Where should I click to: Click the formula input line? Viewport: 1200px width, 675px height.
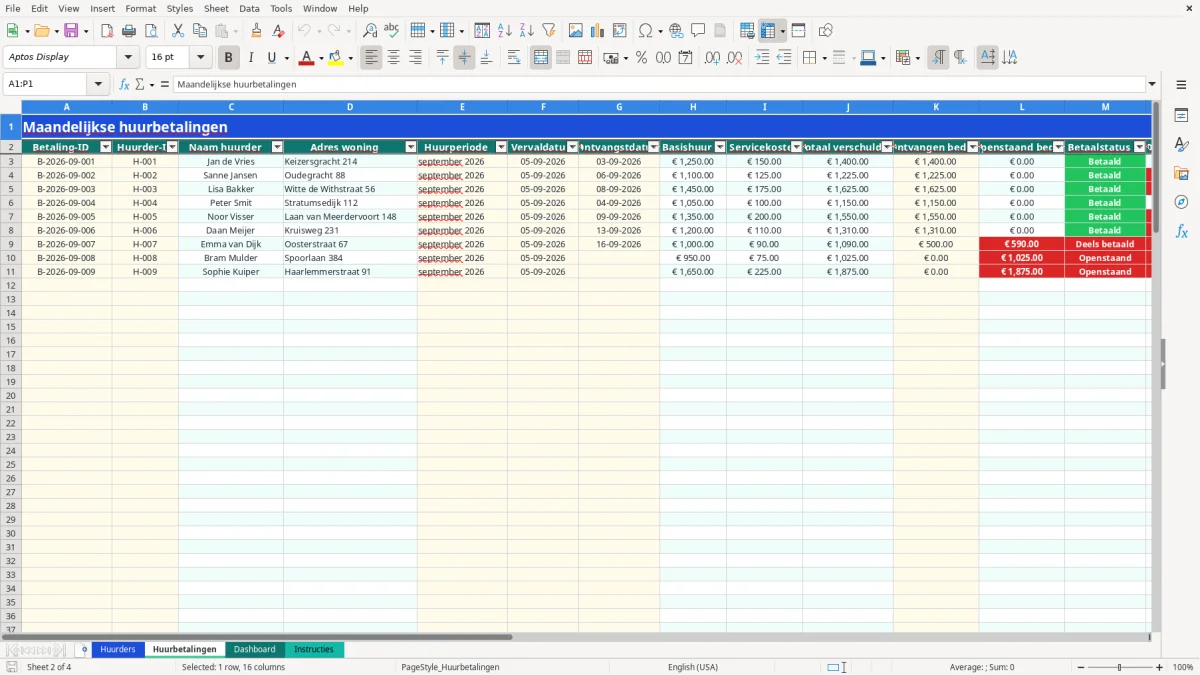659,85
